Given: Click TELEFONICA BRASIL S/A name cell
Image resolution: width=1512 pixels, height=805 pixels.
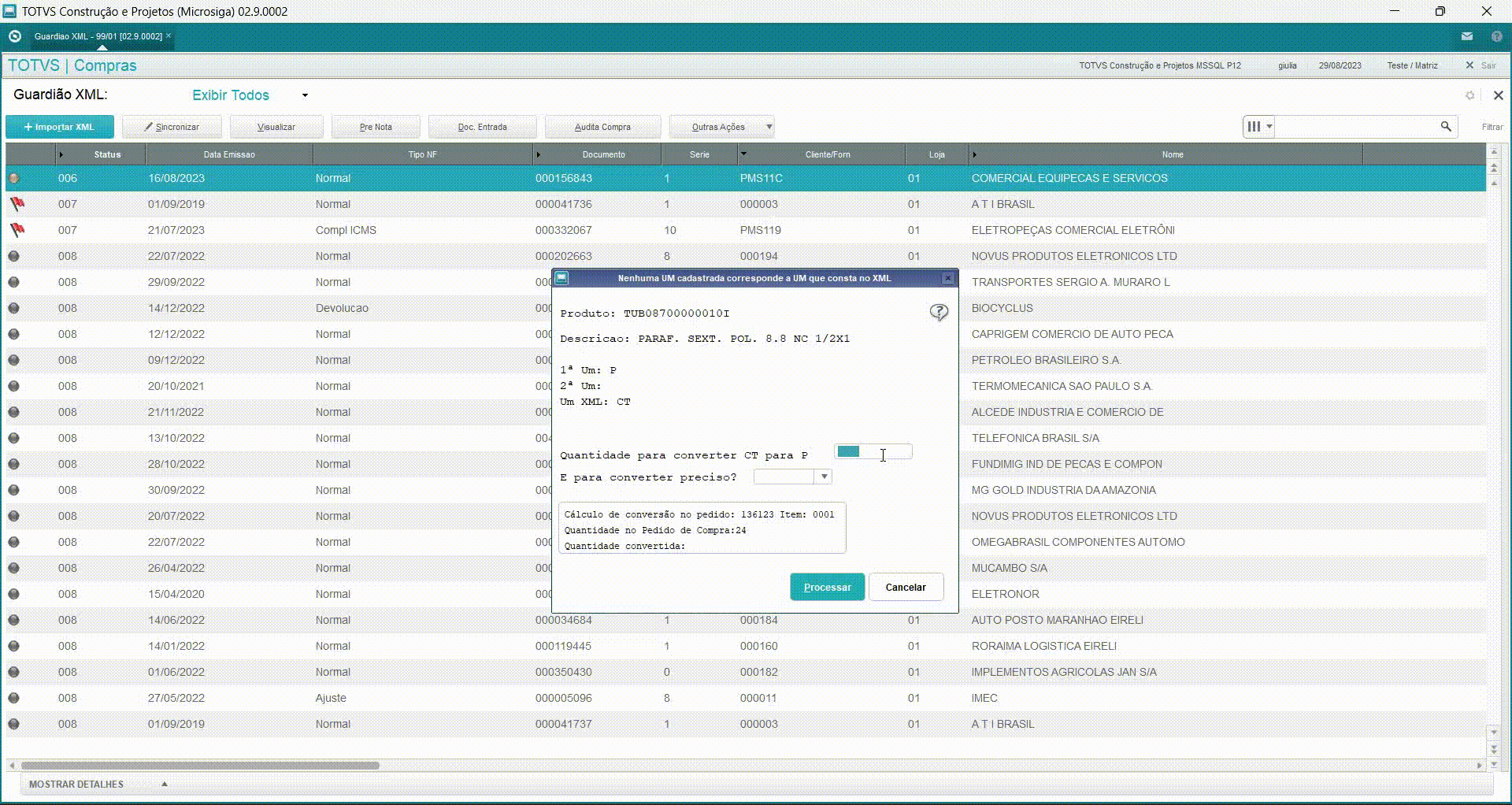Looking at the screenshot, I should [1035, 438].
